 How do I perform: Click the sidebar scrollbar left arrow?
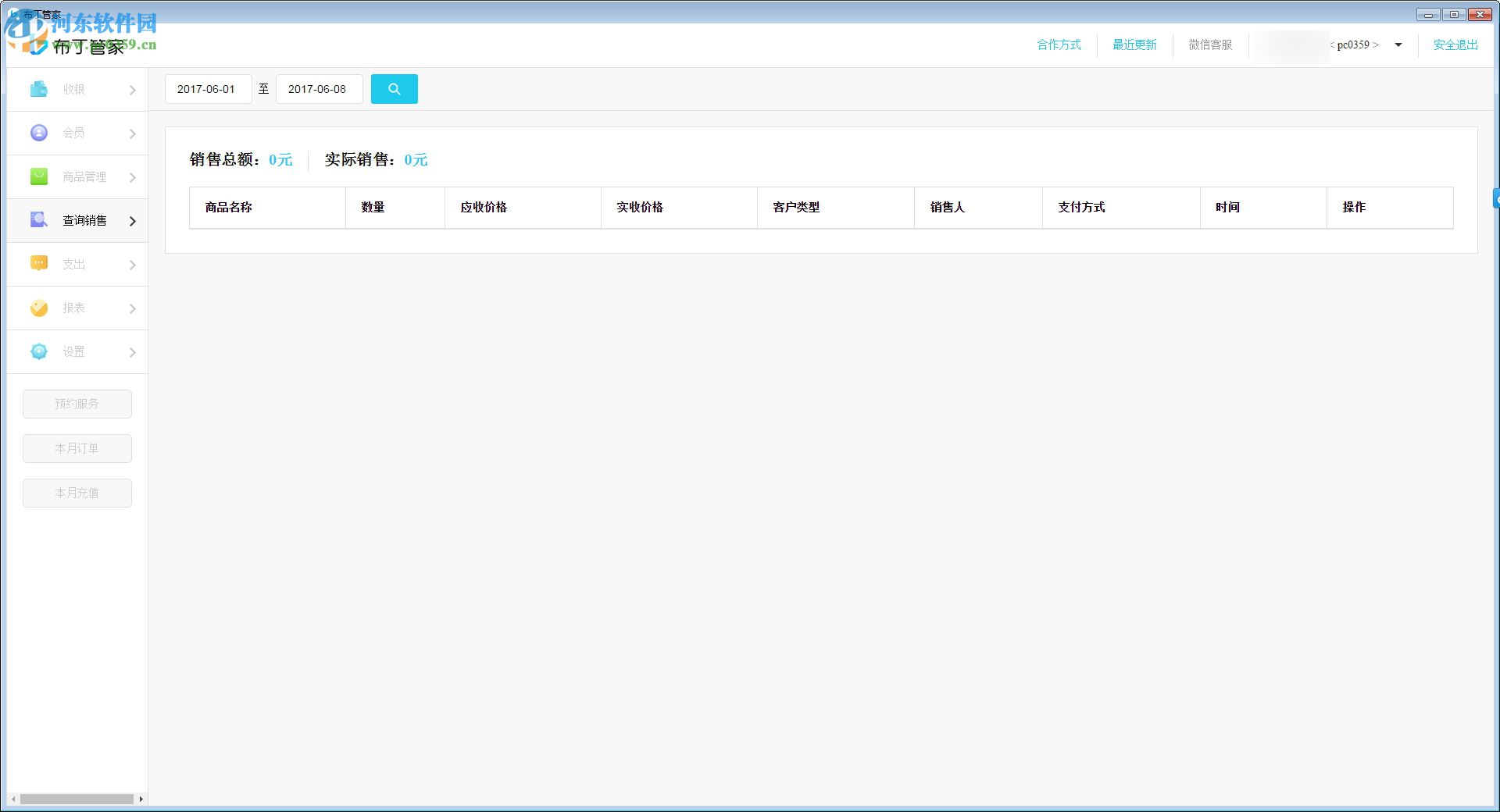coord(13,799)
